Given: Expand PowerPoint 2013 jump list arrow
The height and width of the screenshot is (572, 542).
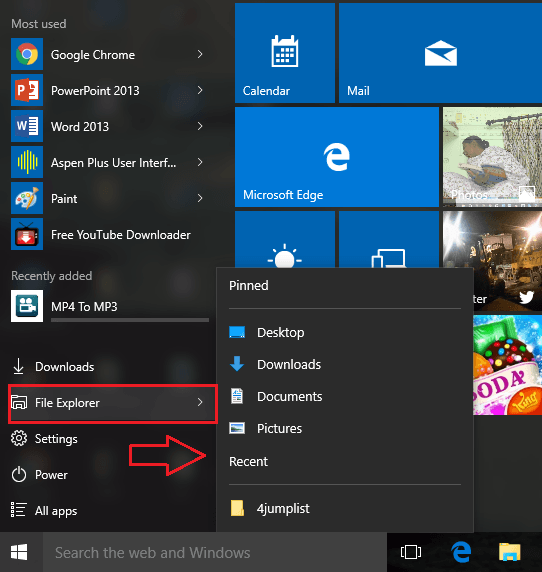Looking at the screenshot, I should (200, 90).
